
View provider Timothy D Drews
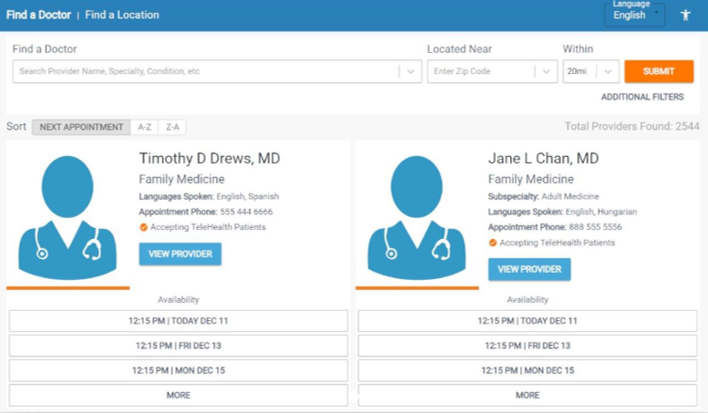click(180, 254)
